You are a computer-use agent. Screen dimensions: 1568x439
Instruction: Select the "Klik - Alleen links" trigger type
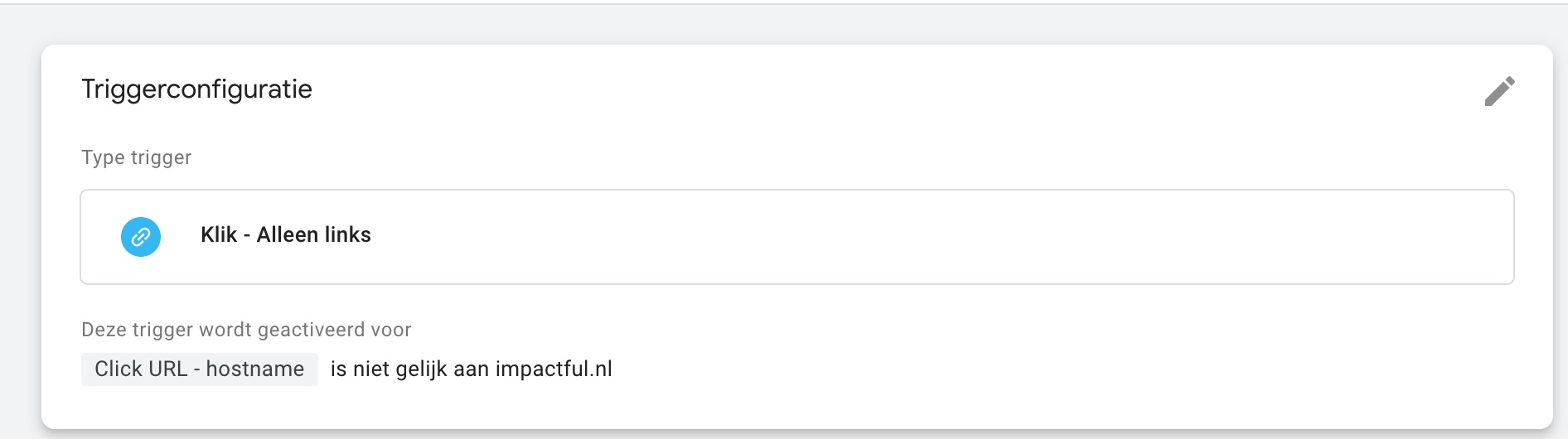coord(796,237)
